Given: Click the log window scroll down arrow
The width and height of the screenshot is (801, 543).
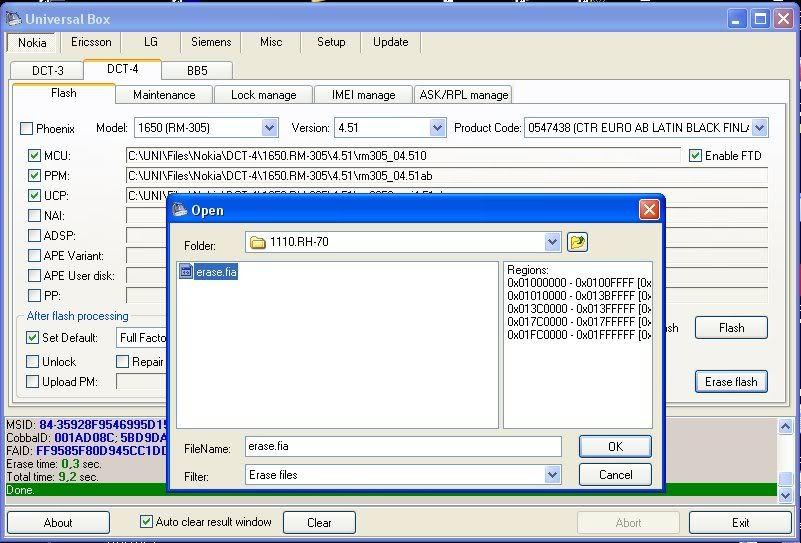Looking at the screenshot, I should (785, 494).
